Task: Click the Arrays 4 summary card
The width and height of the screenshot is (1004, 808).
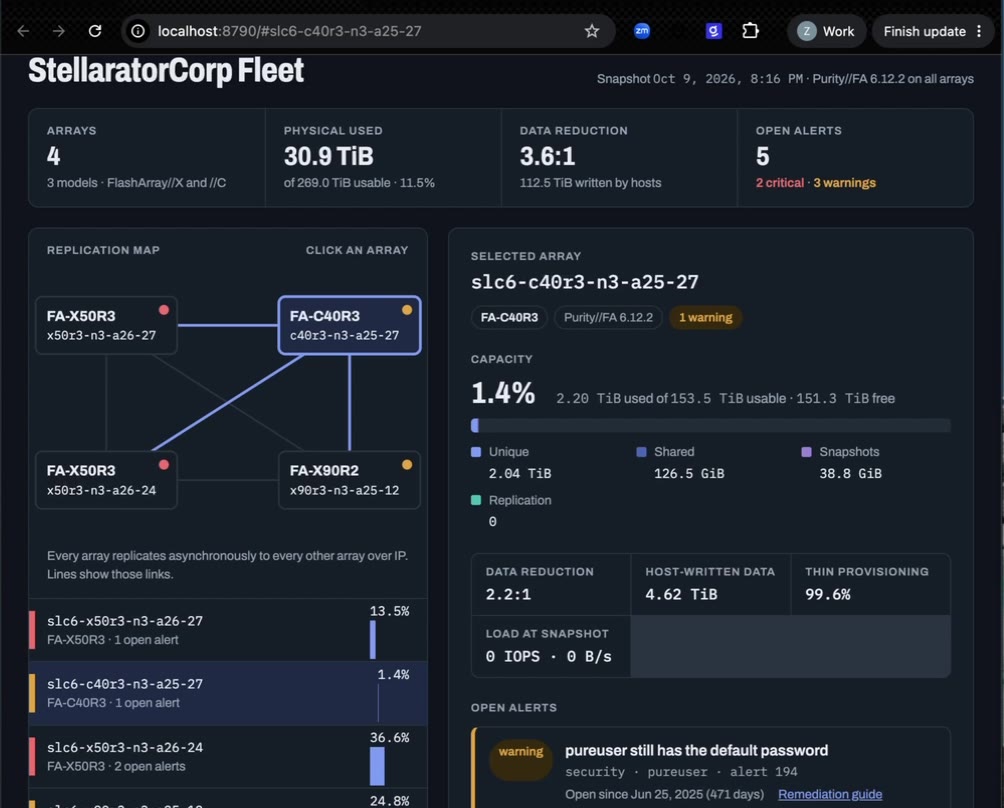Action: coord(147,158)
